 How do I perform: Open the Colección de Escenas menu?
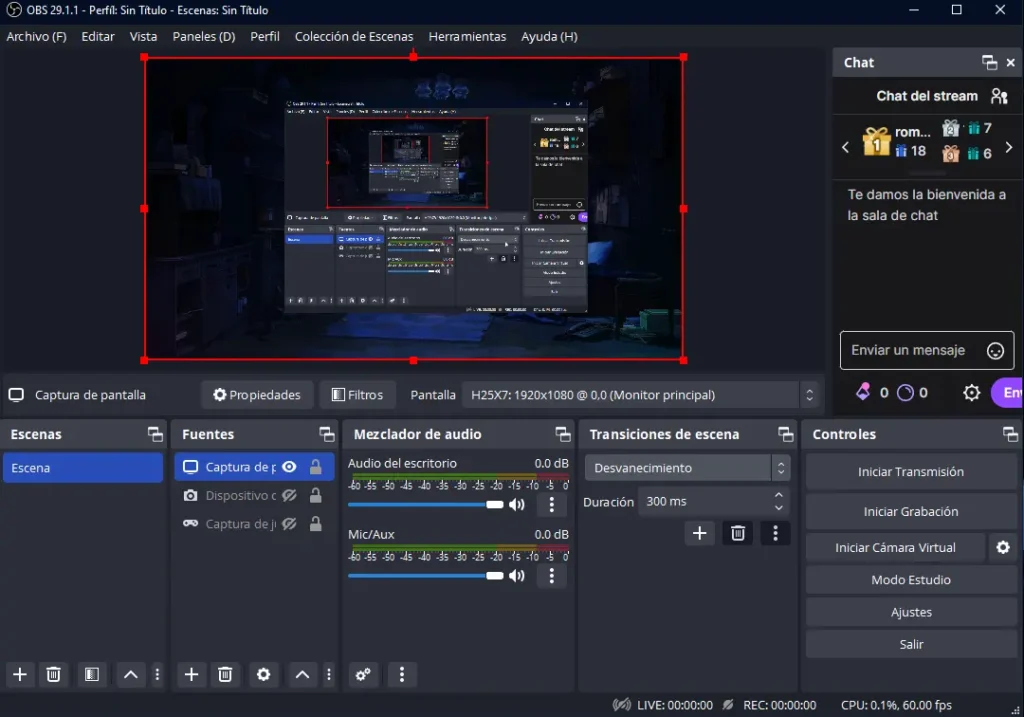353,37
